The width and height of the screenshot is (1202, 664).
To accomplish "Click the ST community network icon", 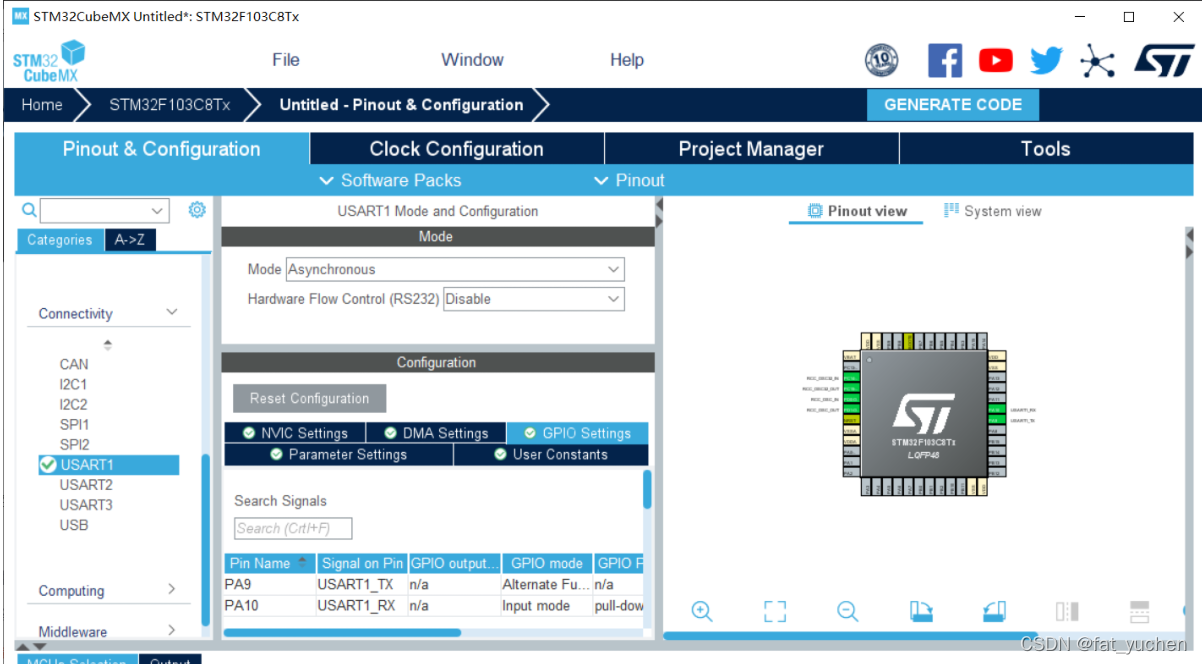I will coord(1097,62).
